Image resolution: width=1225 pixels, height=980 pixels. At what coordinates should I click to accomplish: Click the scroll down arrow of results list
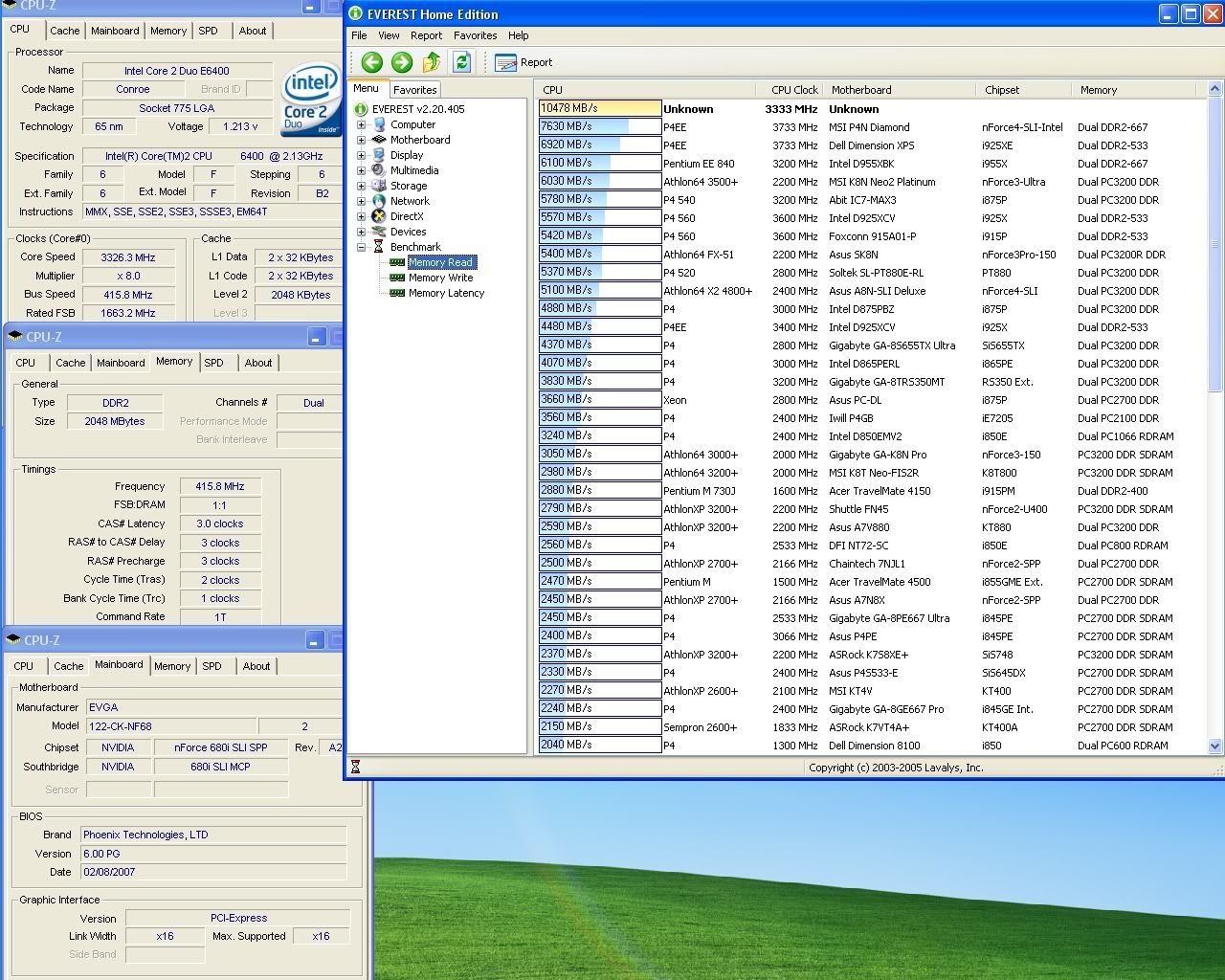(1215, 746)
